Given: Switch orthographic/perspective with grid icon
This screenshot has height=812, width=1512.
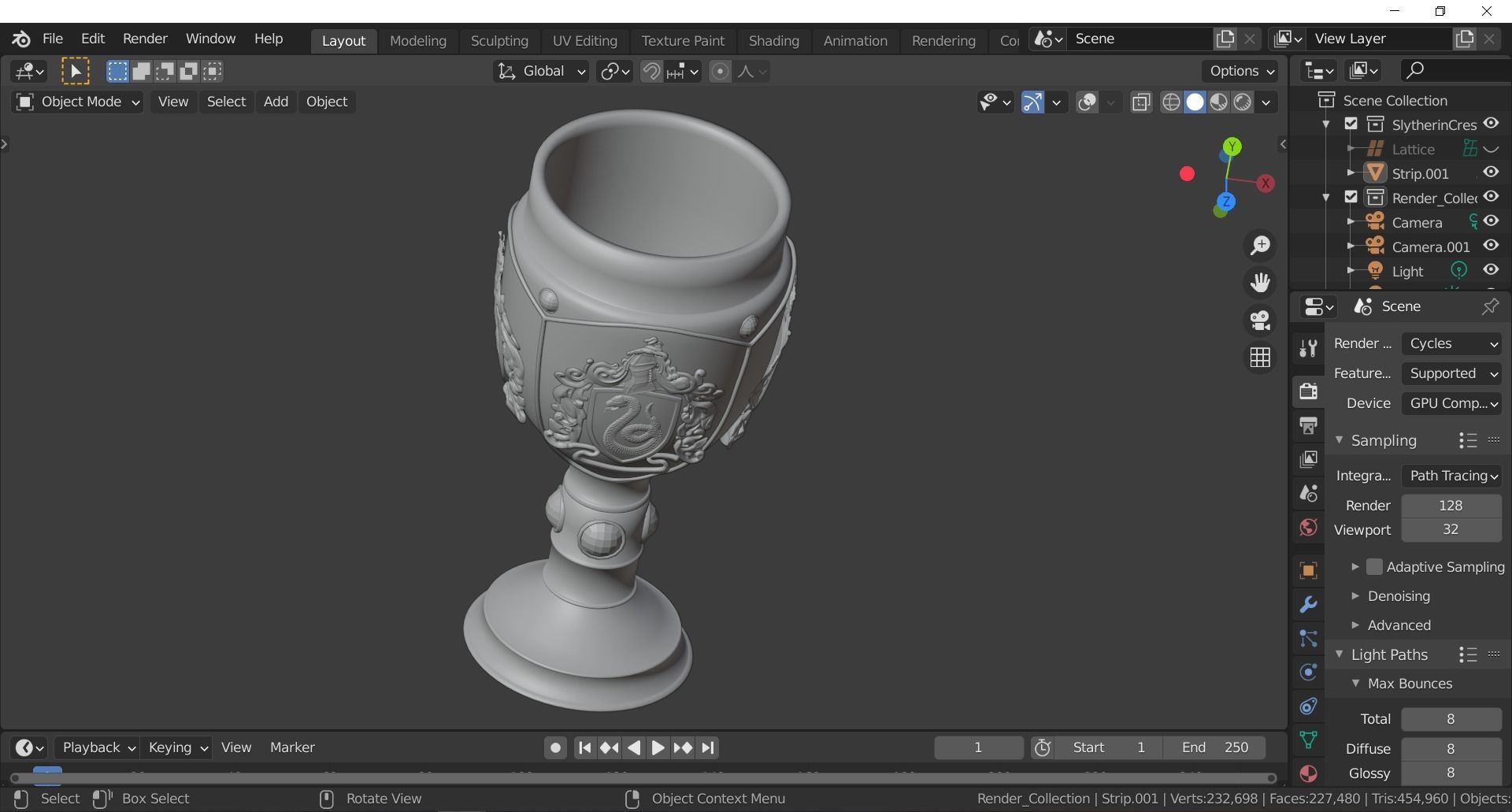Looking at the screenshot, I should 1260,358.
